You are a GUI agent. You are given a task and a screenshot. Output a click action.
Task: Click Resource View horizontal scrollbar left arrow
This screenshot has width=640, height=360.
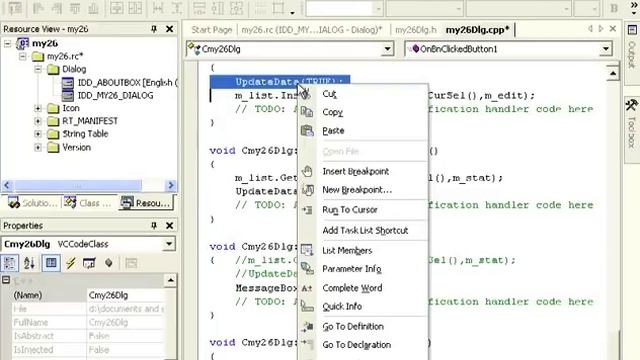pyautogui.click(x=7, y=185)
